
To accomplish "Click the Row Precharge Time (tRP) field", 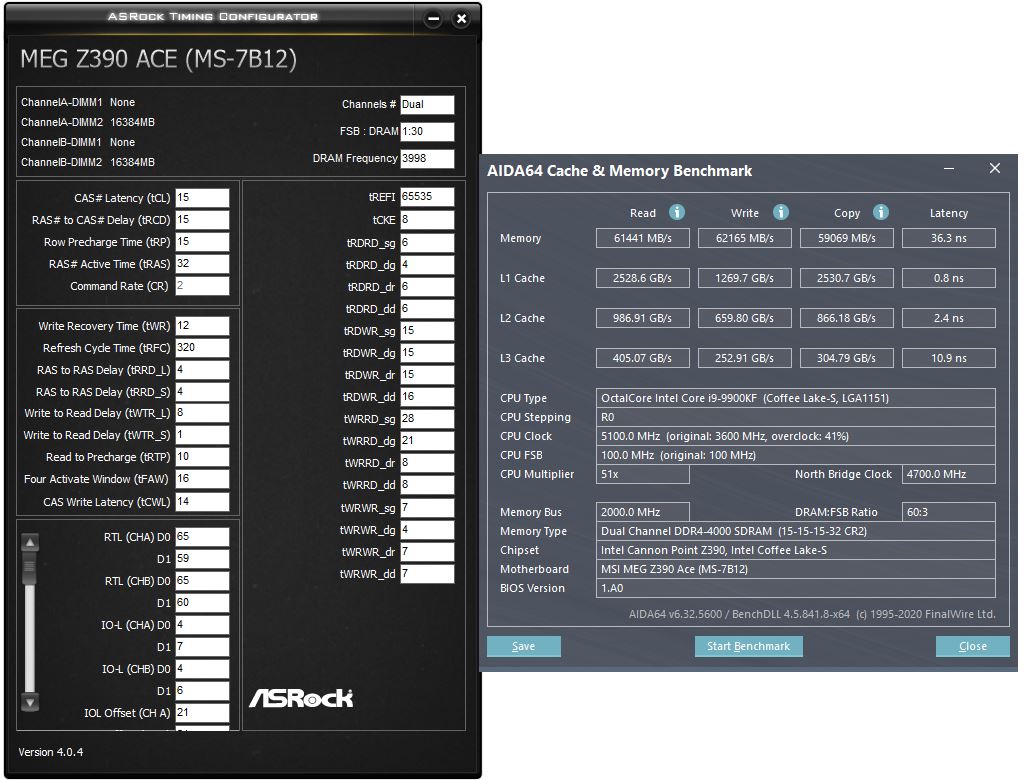I will (x=202, y=242).
